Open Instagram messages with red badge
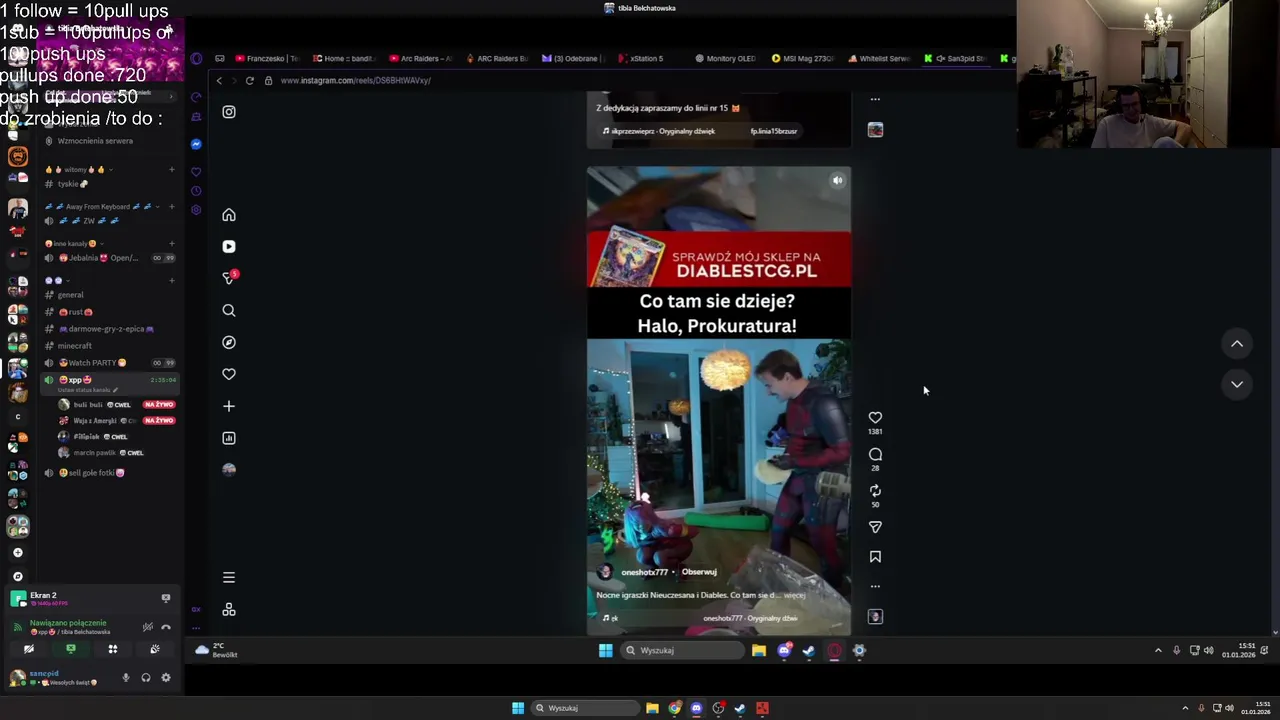This screenshot has width=1280, height=720. coord(229,278)
